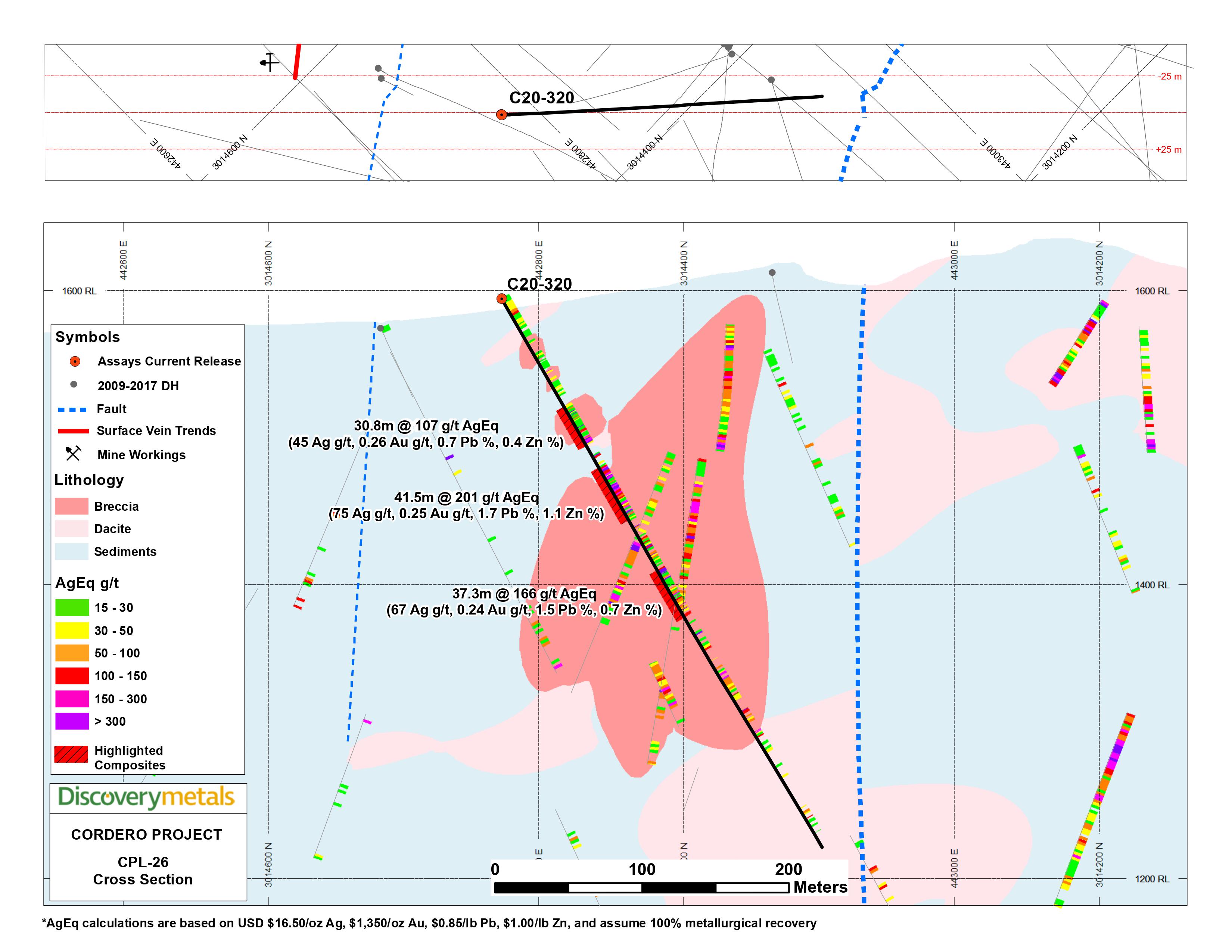Viewport: 1232px width, 952px height.
Task: Select the magenta 150 - 300 AgEq swatch
Action: 72,699
